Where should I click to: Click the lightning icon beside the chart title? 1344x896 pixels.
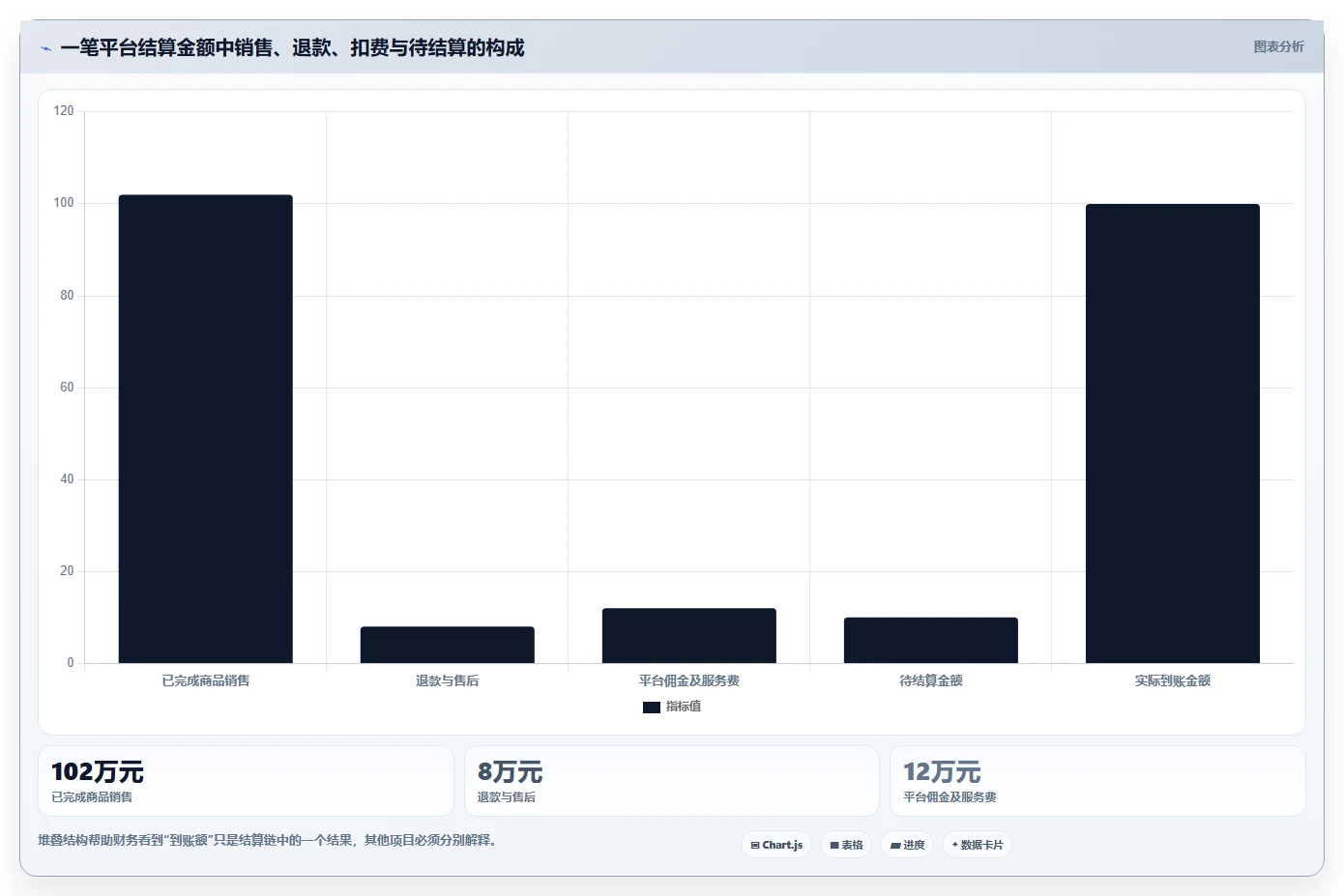point(45,48)
